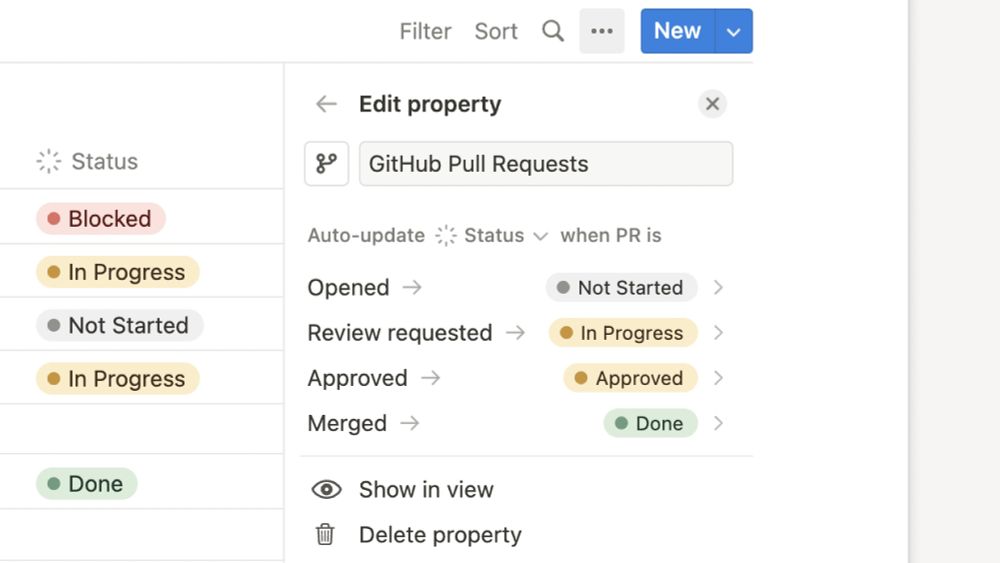Open the New button dropdown arrow
This screenshot has height=563, width=1000.
coord(734,31)
